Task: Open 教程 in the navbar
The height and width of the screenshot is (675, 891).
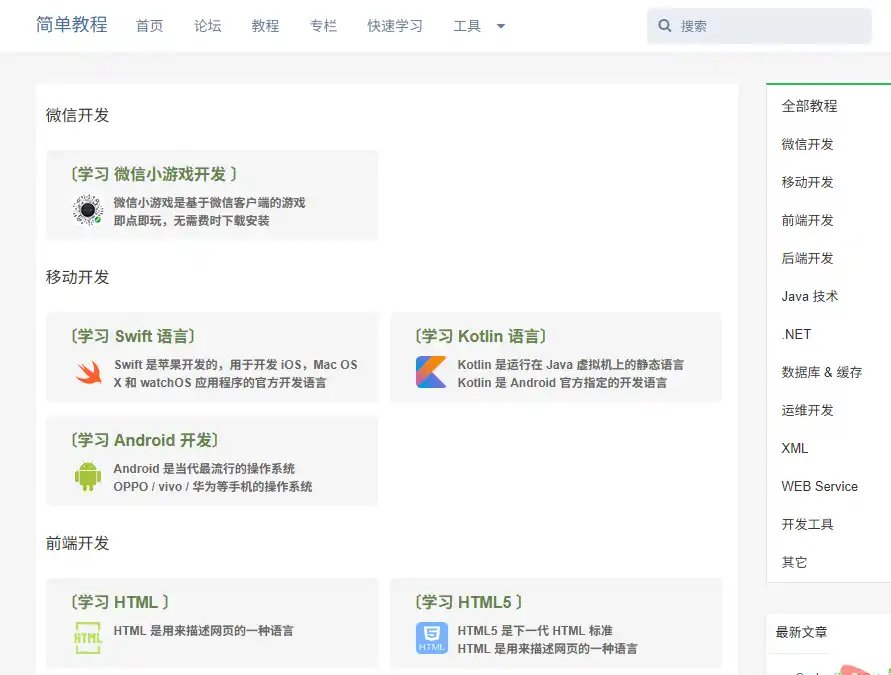Action: pos(265,26)
